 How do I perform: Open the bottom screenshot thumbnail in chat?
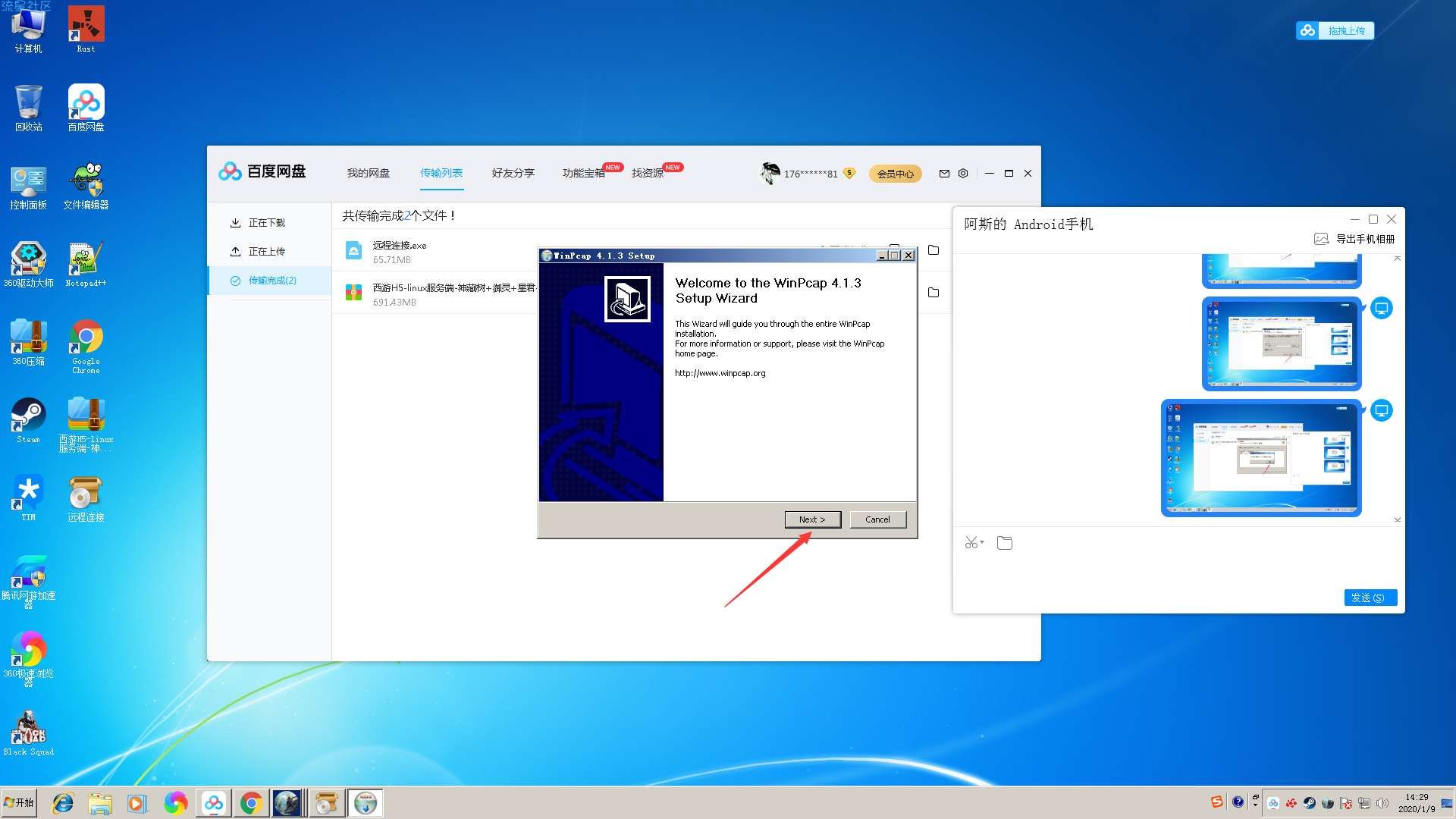click(x=1260, y=458)
